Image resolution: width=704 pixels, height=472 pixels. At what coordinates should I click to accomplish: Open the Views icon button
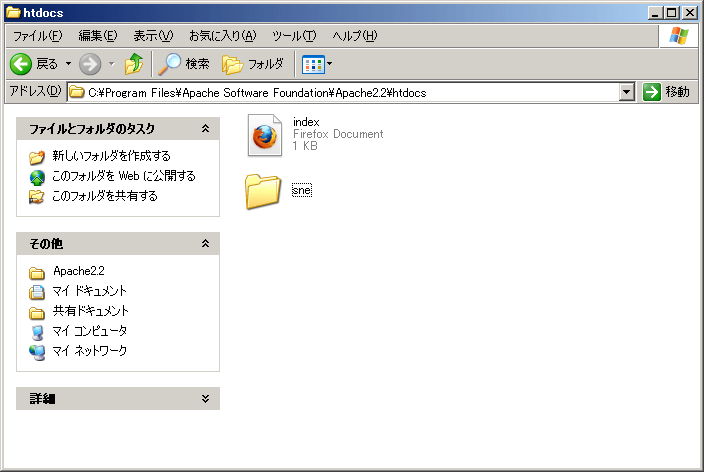pyautogui.click(x=313, y=64)
